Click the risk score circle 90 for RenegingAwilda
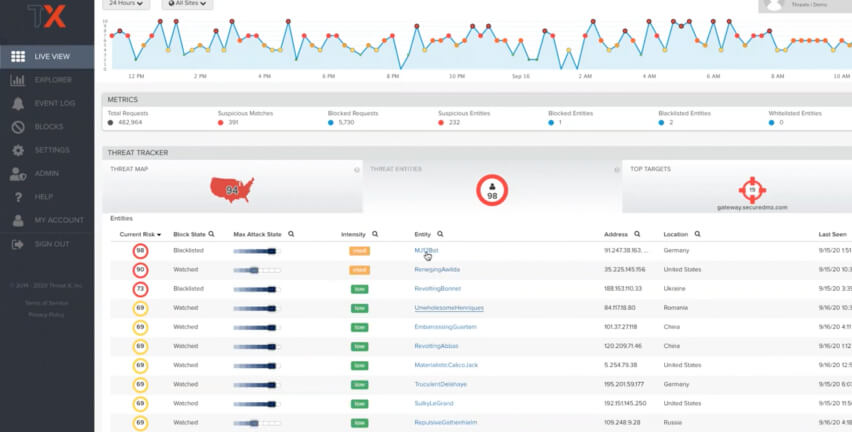 click(140, 270)
